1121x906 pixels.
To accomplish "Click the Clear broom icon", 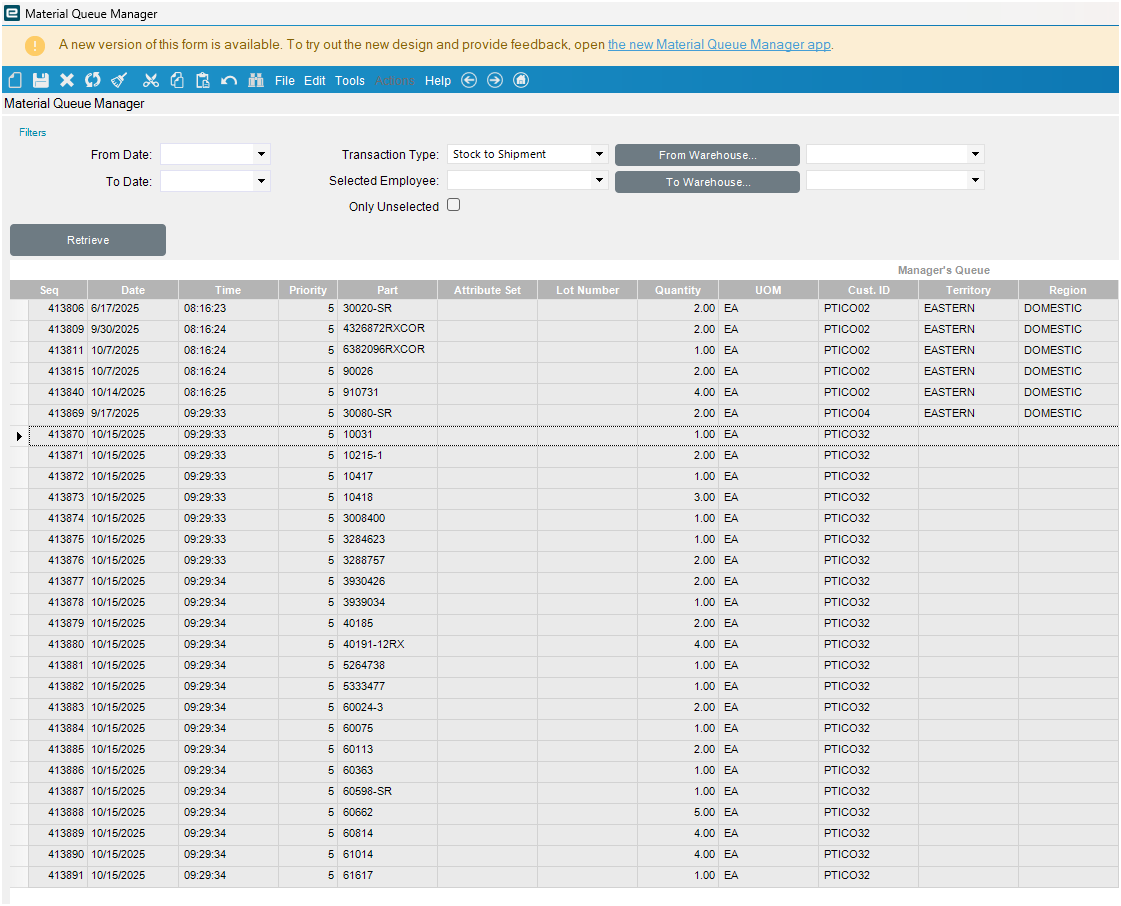I will [x=120, y=80].
